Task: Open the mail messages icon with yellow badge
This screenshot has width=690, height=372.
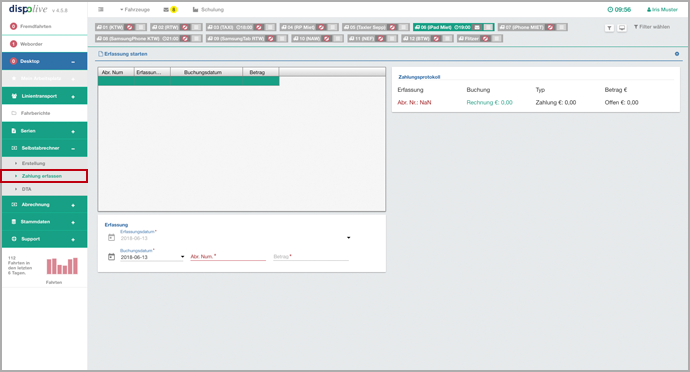Action: pyautogui.click(x=170, y=9)
